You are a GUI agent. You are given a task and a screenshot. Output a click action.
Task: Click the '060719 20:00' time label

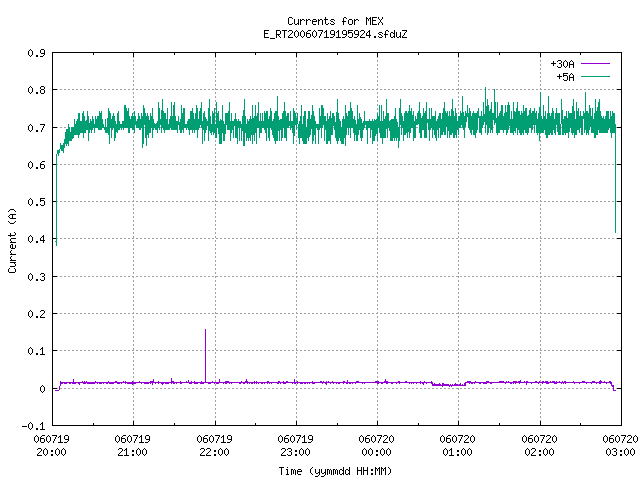pyautogui.click(x=51, y=446)
